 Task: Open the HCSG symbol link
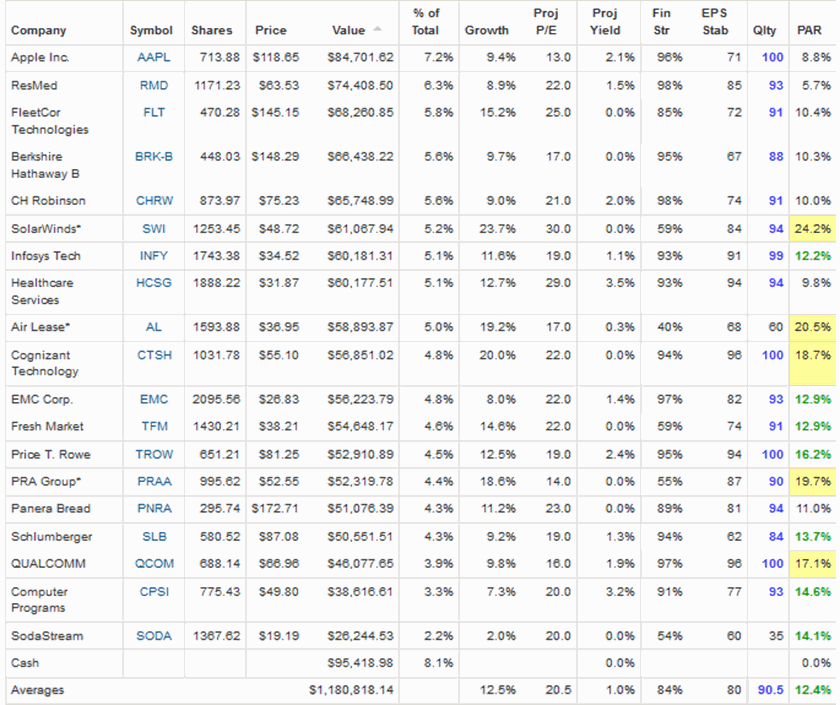[x=154, y=282]
